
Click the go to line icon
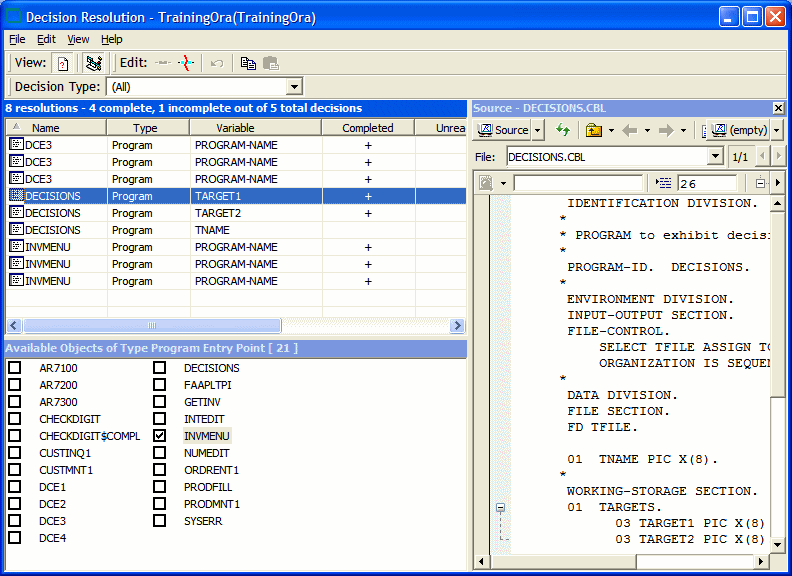pyautogui.click(x=665, y=183)
